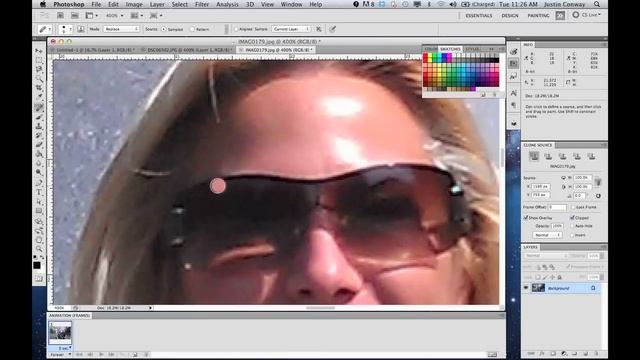The height and width of the screenshot is (360, 640).
Task: Select the Zoom tool in the toolbox
Action: (x=39, y=249)
